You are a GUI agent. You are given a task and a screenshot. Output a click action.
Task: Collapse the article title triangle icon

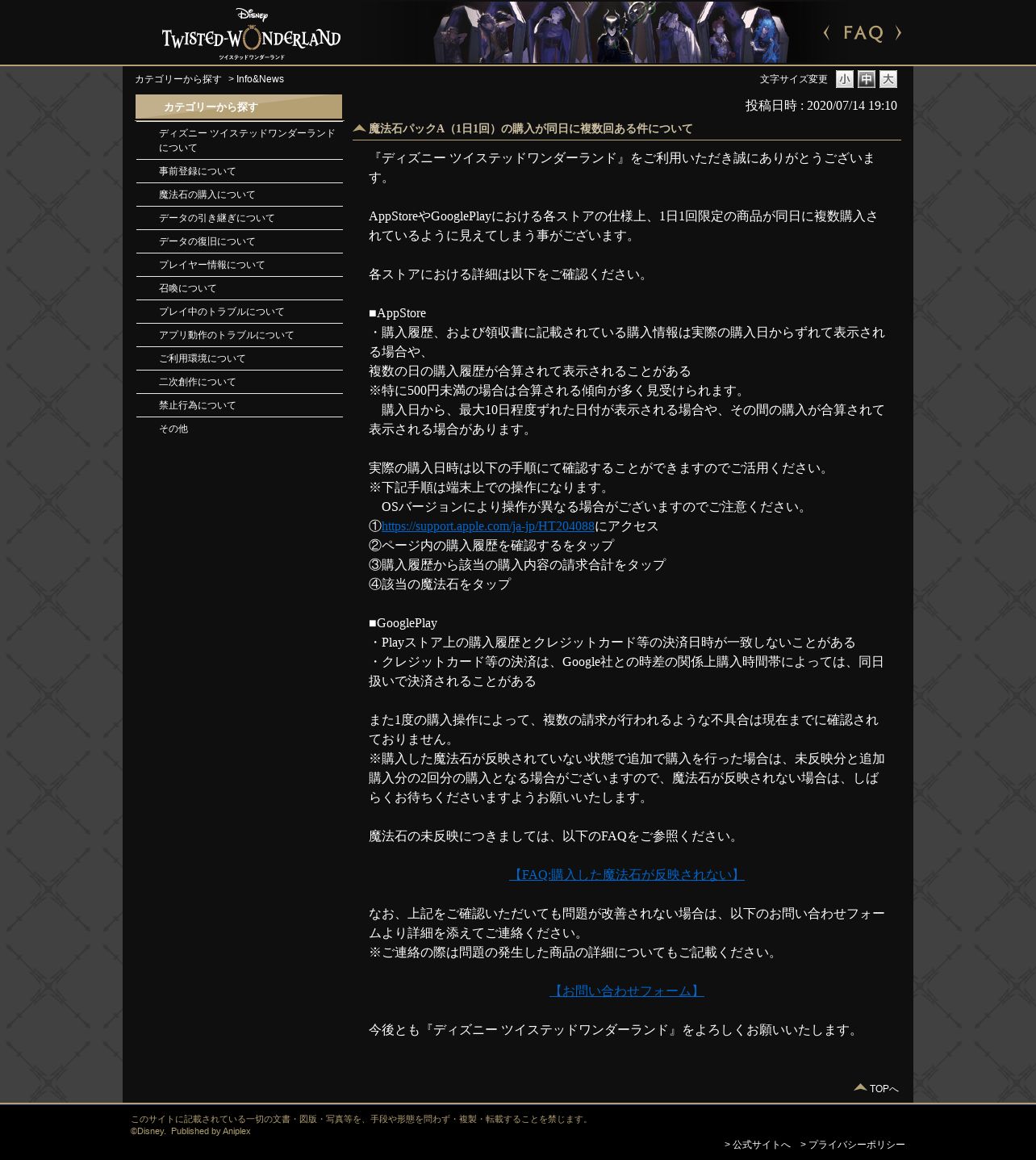click(359, 128)
